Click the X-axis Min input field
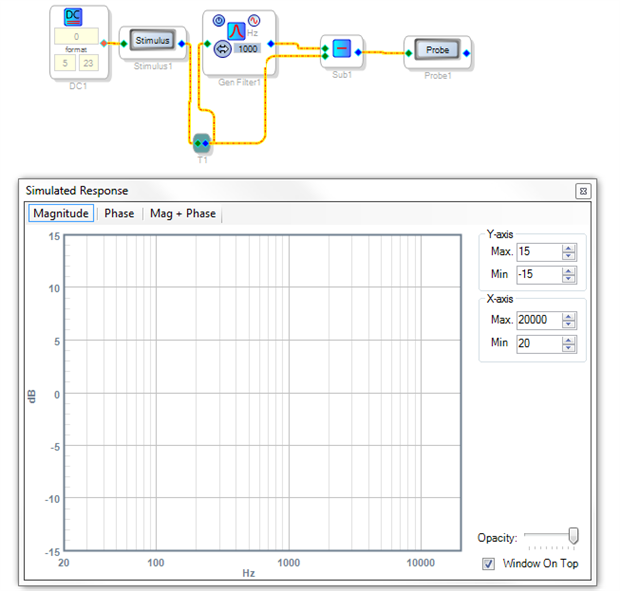 [539, 344]
